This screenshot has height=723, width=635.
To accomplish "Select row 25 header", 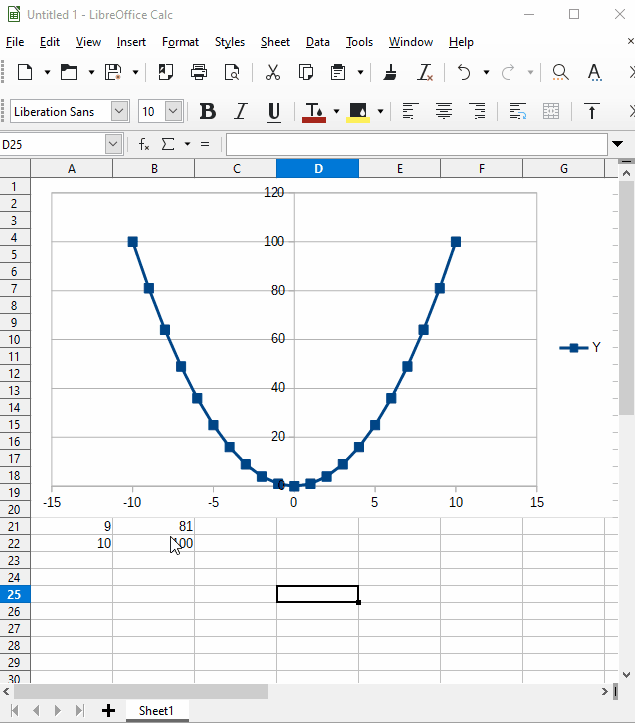I will coord(15,594).
